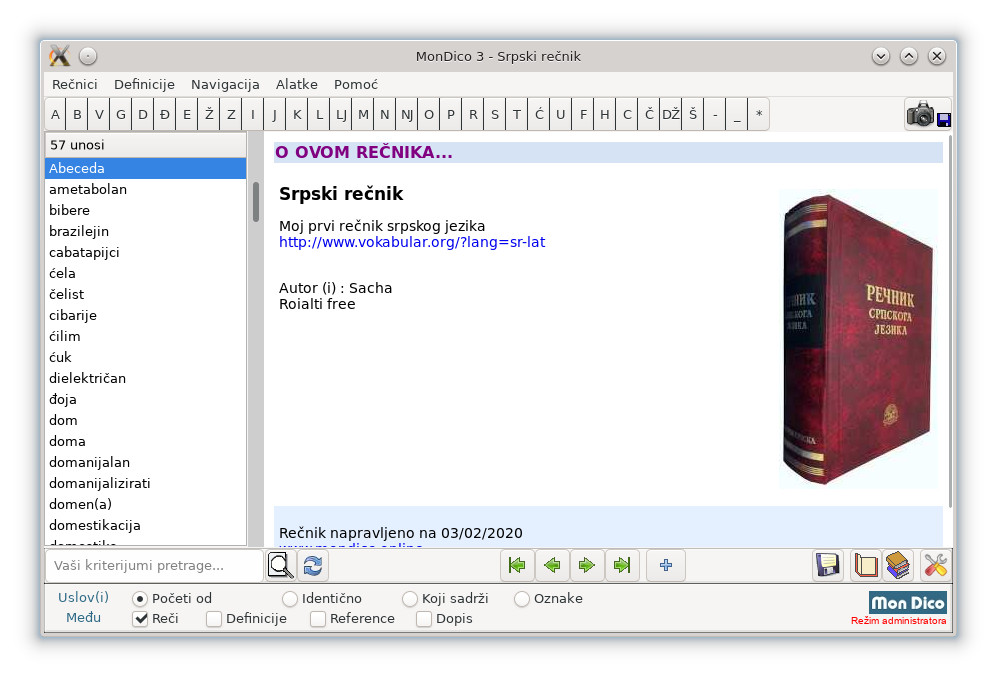
Task: Select ćuk in the word list
Action: coord(146,357)
